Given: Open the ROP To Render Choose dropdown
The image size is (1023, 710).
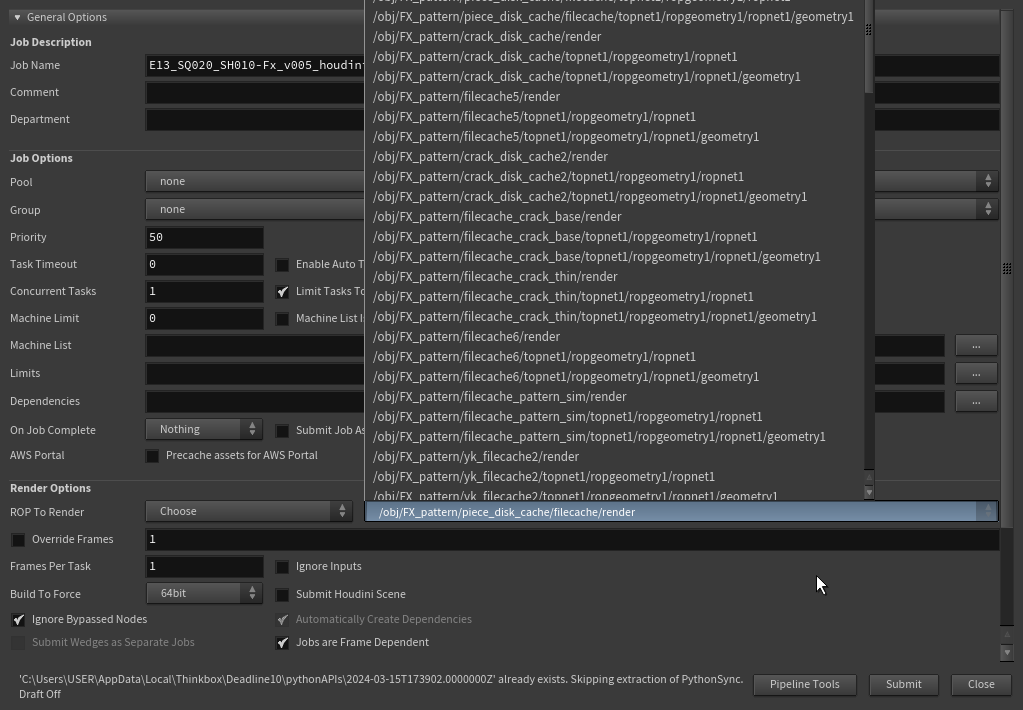Looking at the screenshot, I should pyautogui.click(x=249, y=512).
